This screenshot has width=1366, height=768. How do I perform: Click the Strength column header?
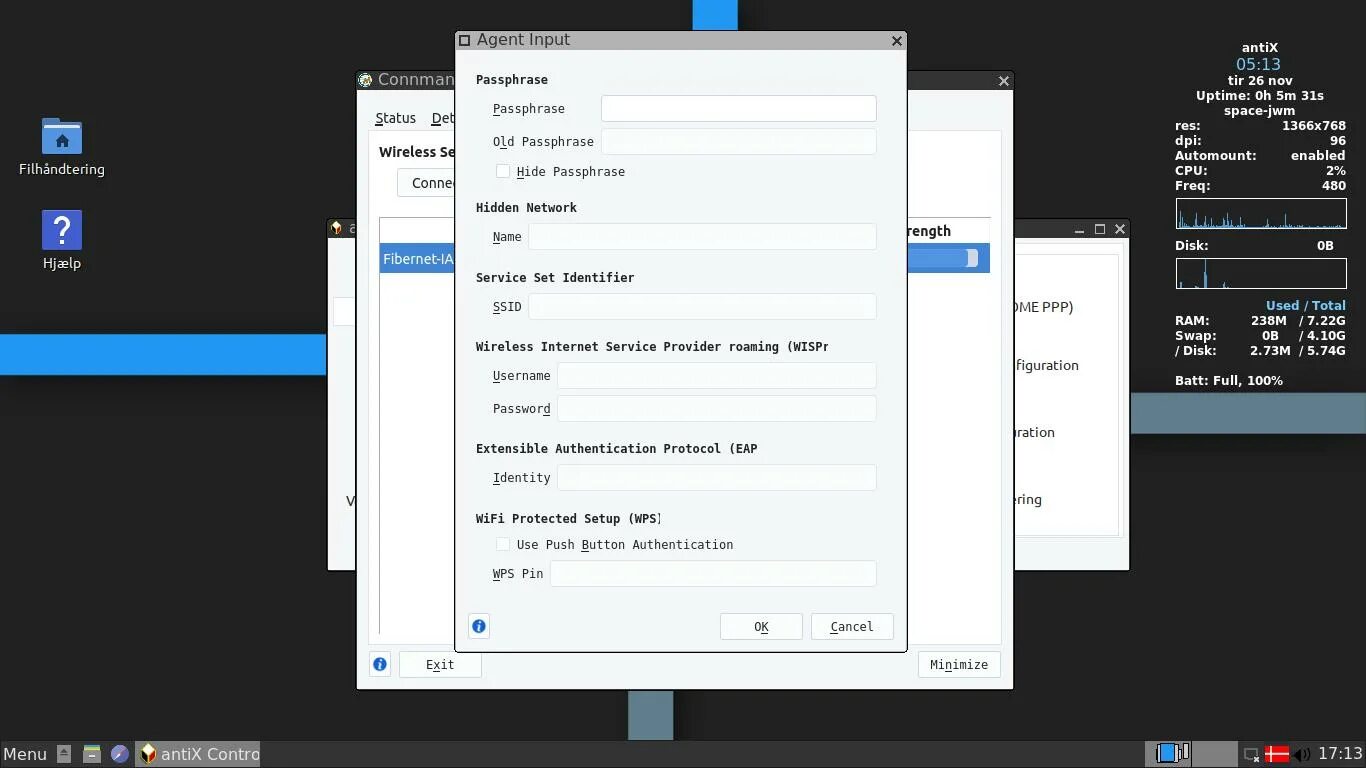[929, 231]
